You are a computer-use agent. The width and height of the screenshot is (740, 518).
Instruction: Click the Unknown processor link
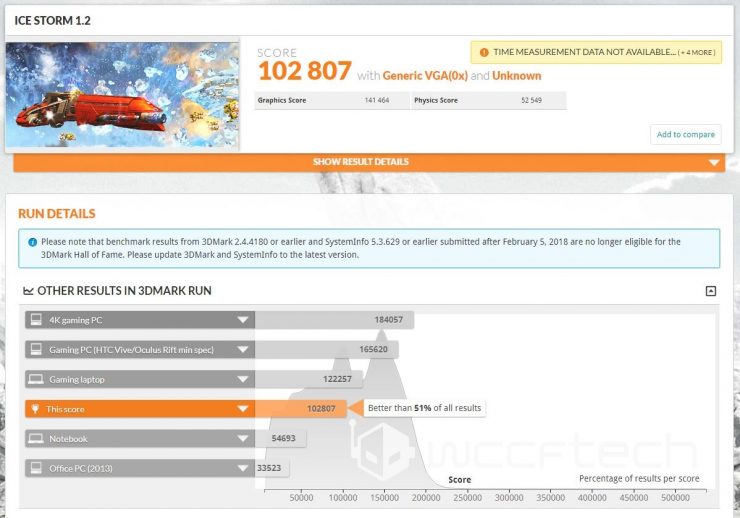(x=516, y=76)
